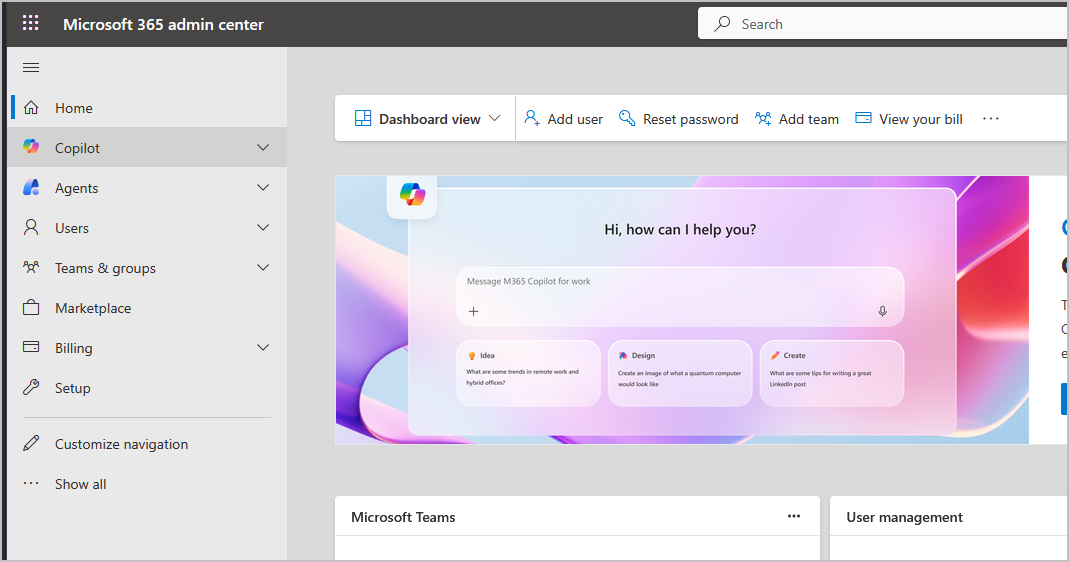Click the Reset password key icon
This screenshot has width=1069, height=562.
[x=627, y=119]
